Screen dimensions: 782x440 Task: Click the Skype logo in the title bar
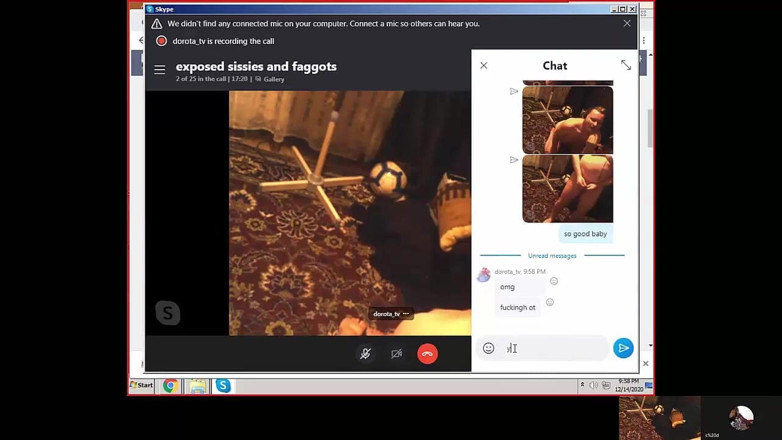pos(150,9)
